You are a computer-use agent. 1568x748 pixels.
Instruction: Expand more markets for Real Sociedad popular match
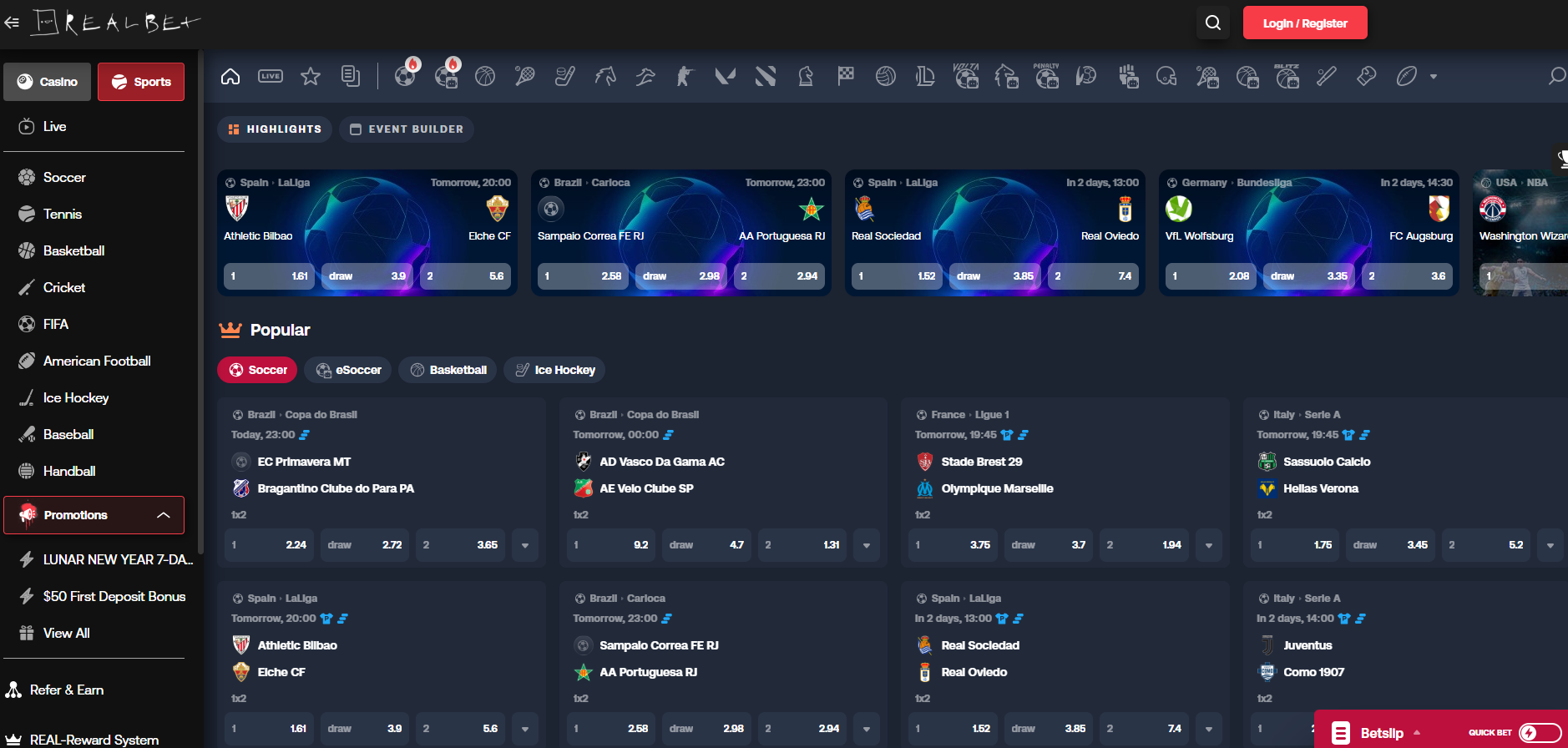[1209, 729]
